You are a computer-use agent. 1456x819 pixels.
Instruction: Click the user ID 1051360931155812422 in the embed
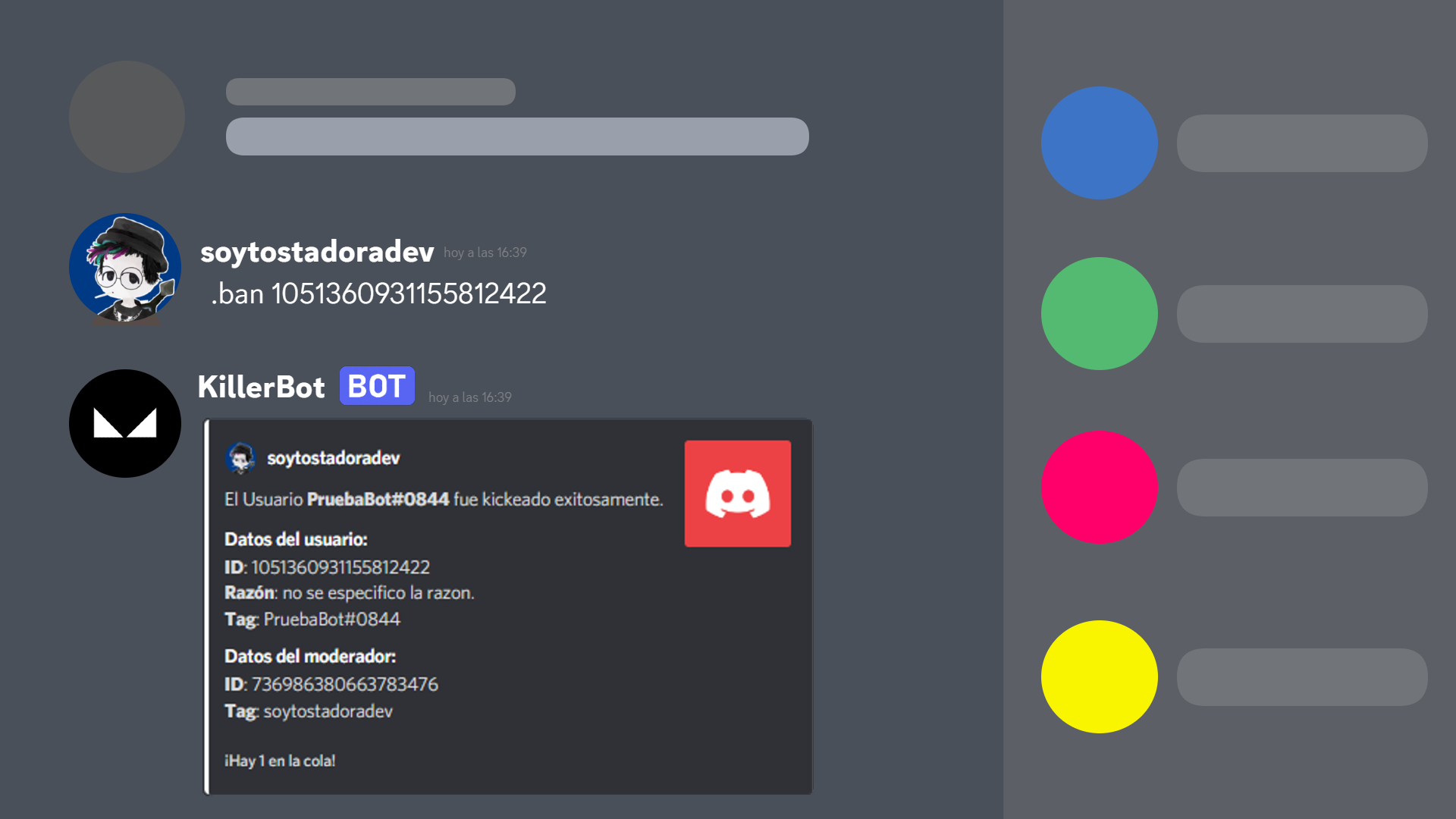pyautogui.click(x=341, y=566)
